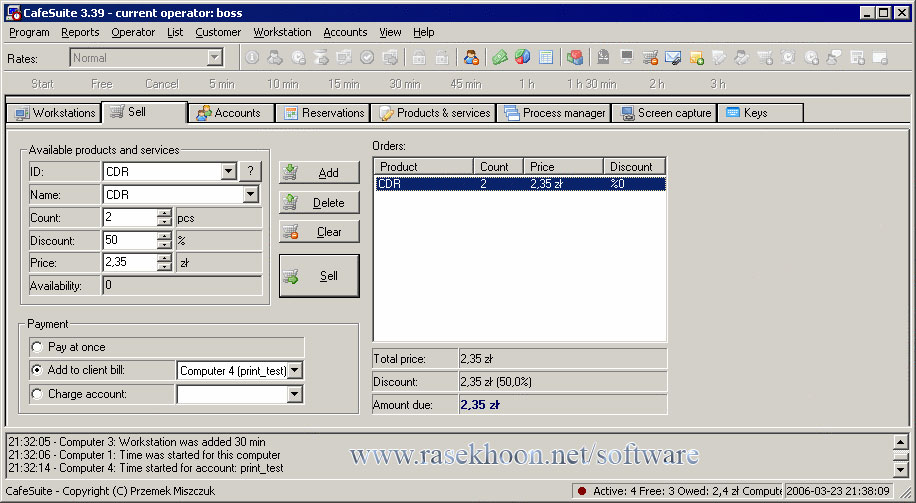The width and height of the screenshot is (916, 503).
Task: Click into the Discount input field
Action: 130,240
